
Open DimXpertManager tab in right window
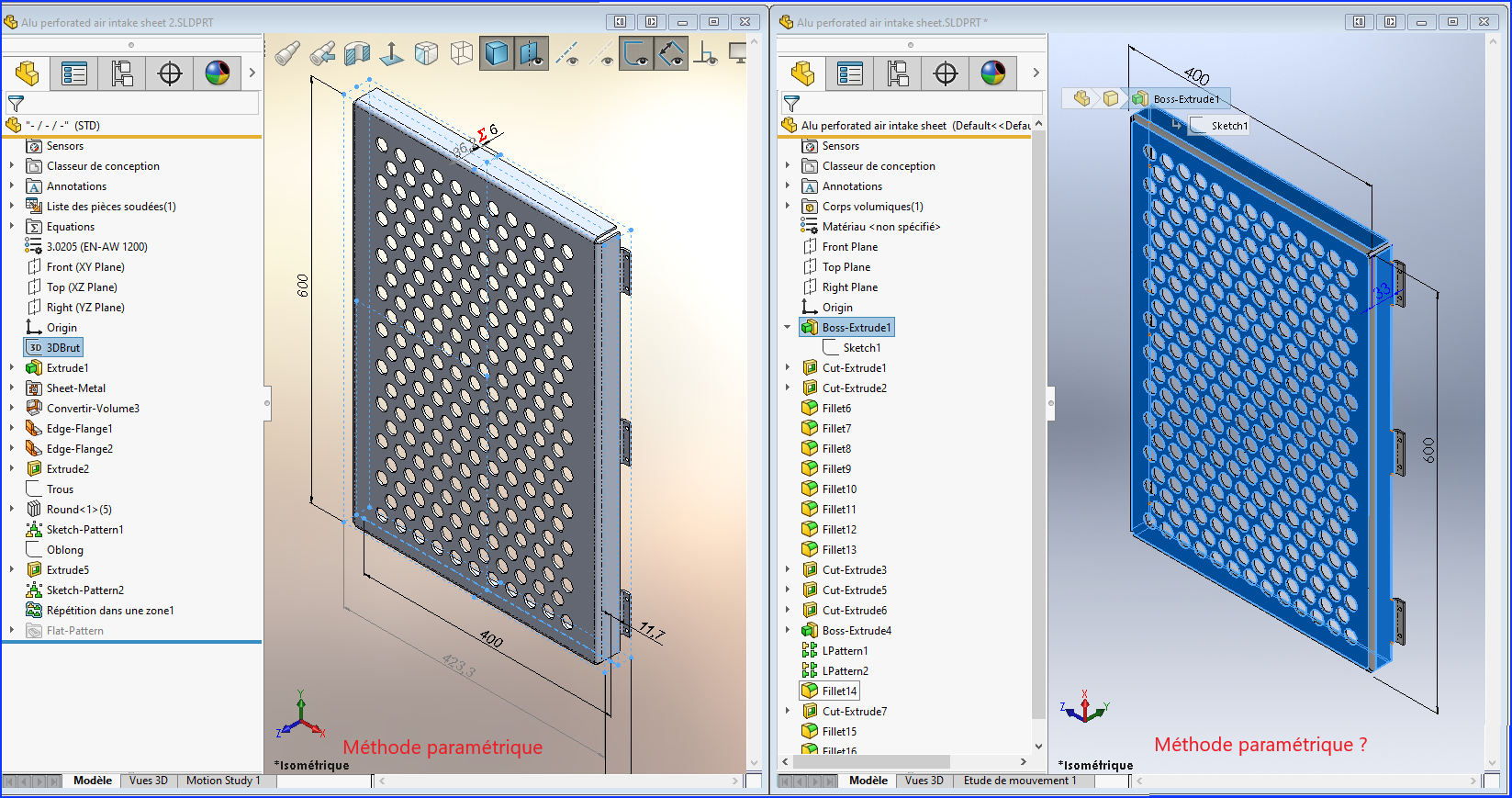coord(946,73)
